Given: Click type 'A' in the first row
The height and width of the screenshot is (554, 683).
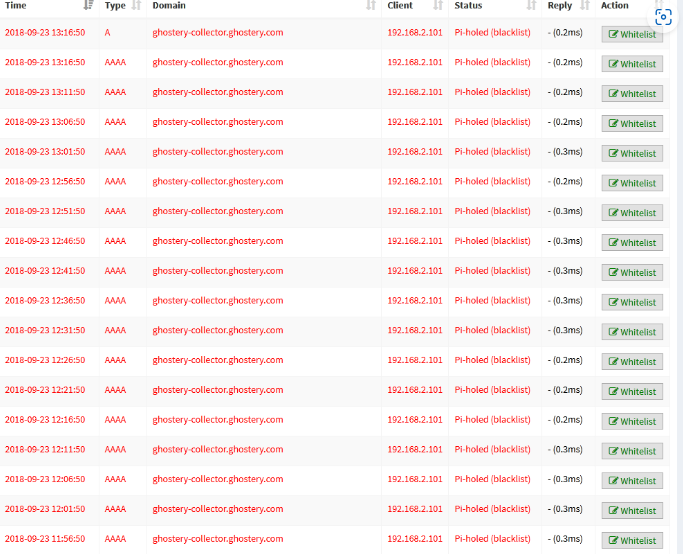Looking at the screenshot, I should click(x=107, y=32).
